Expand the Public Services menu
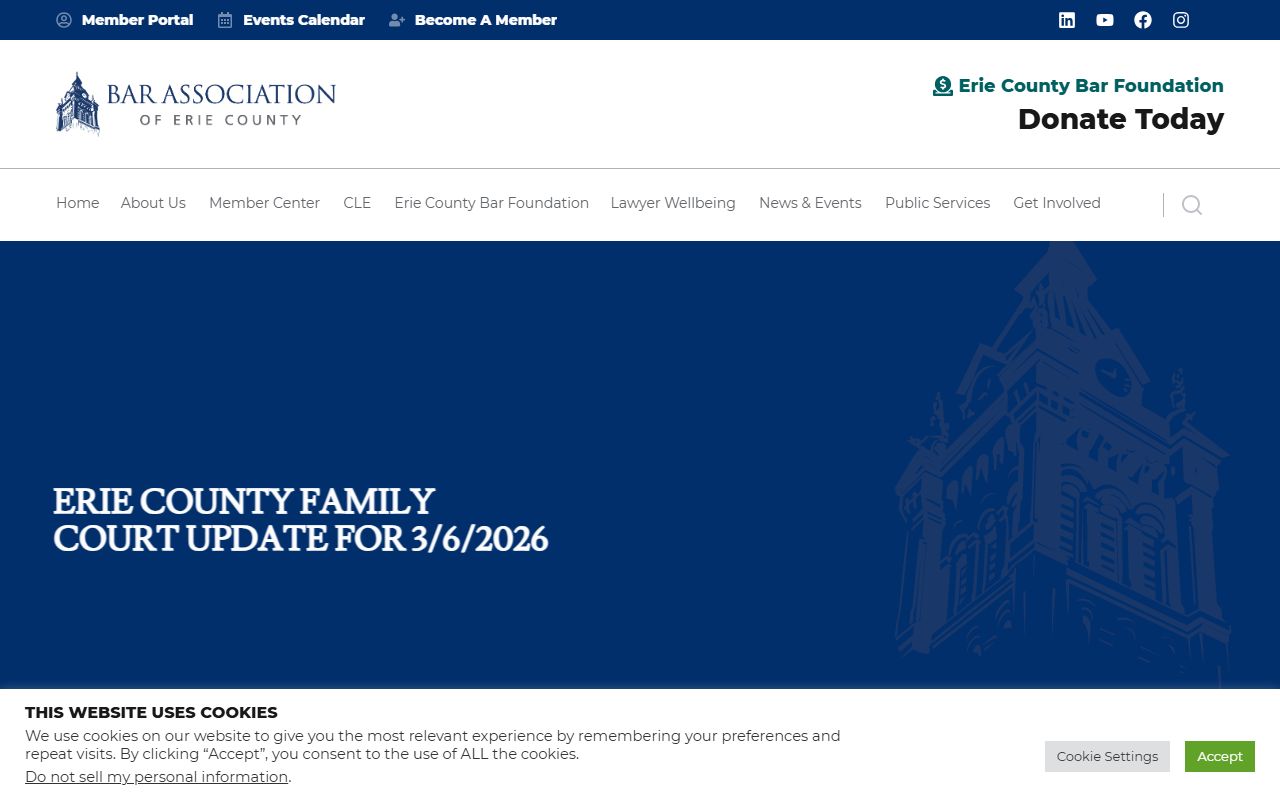Image resolution: width=1280 pixels, height=800 pixels. 937,203
